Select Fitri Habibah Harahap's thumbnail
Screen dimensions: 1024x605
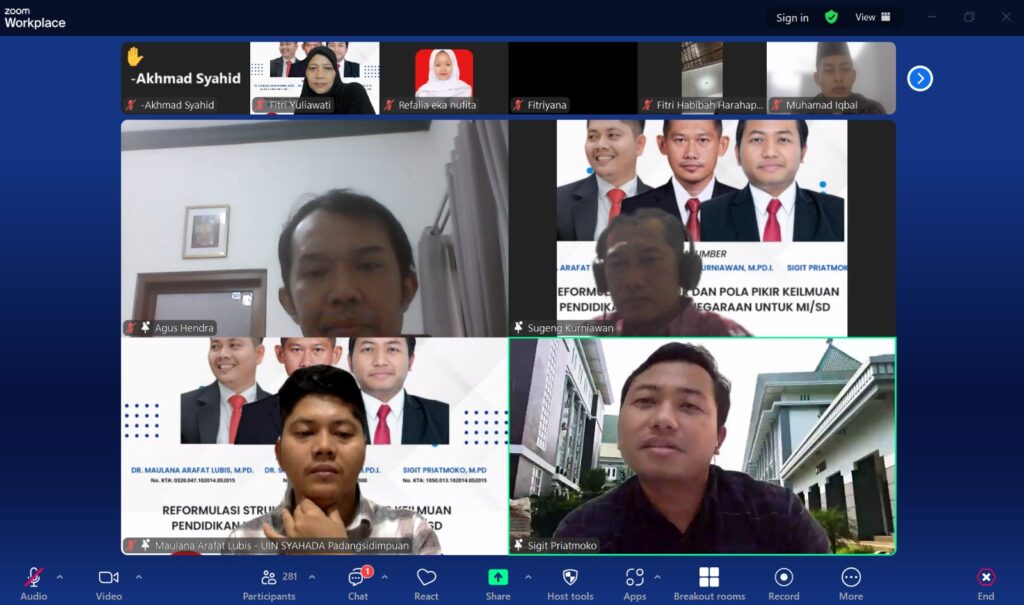[701, 78]
